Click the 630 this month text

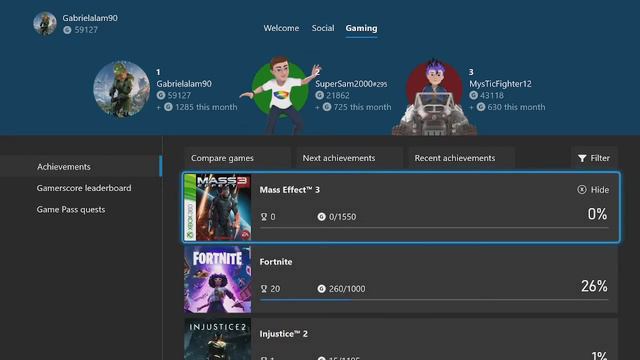tap(516, 107)
